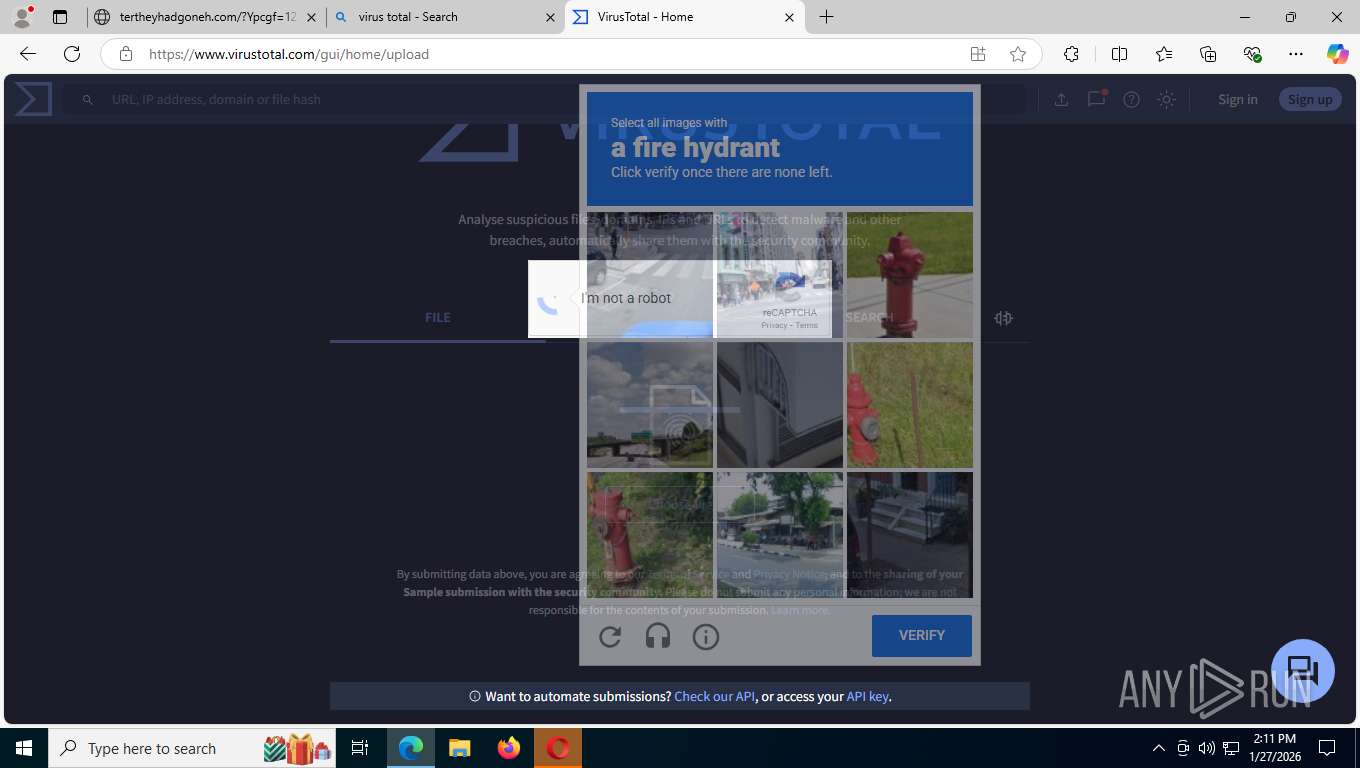Open Browser essentials heart icon

coord(1252,54)
